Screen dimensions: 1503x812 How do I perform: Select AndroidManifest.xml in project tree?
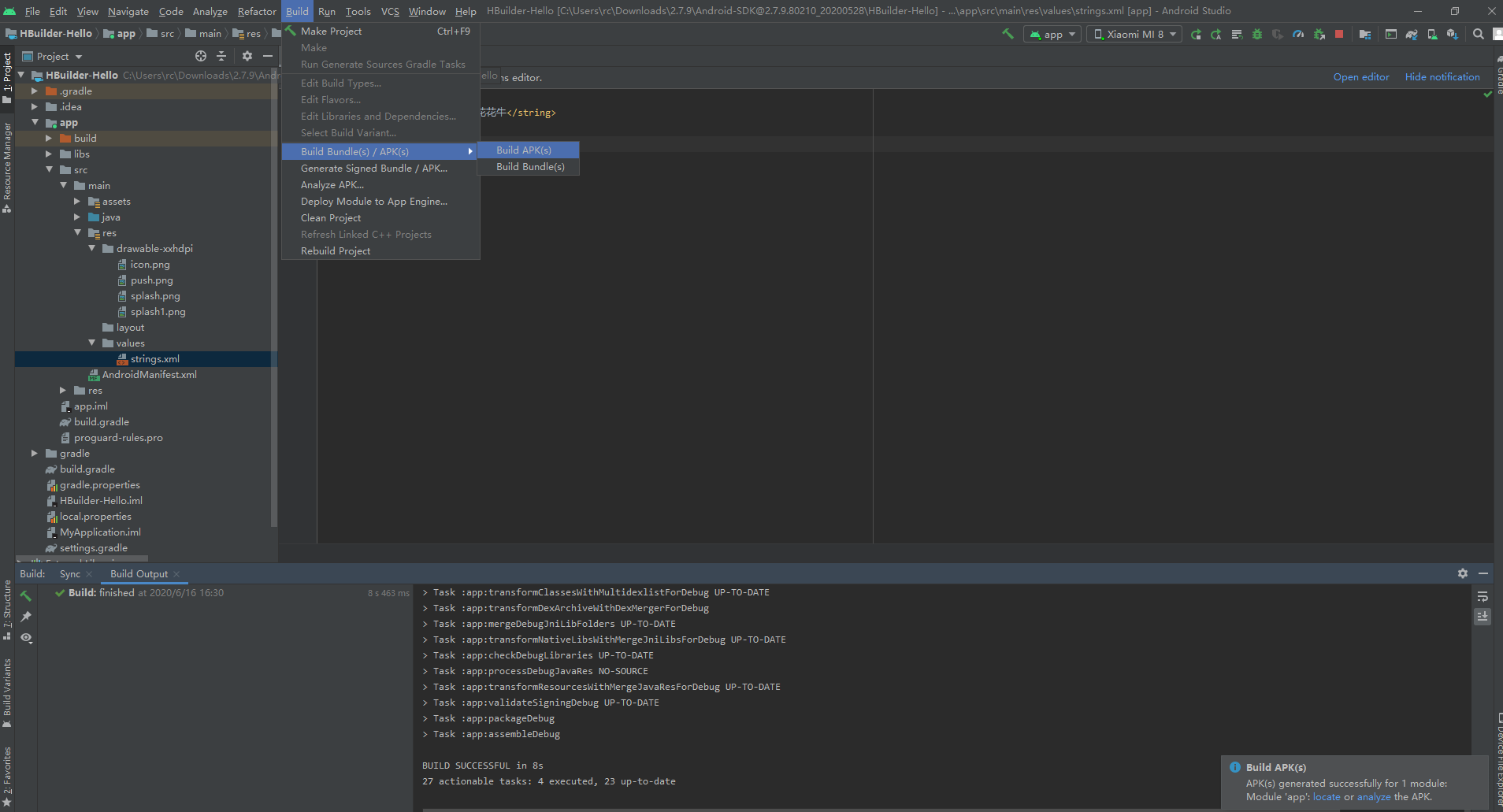pos(149,375)
